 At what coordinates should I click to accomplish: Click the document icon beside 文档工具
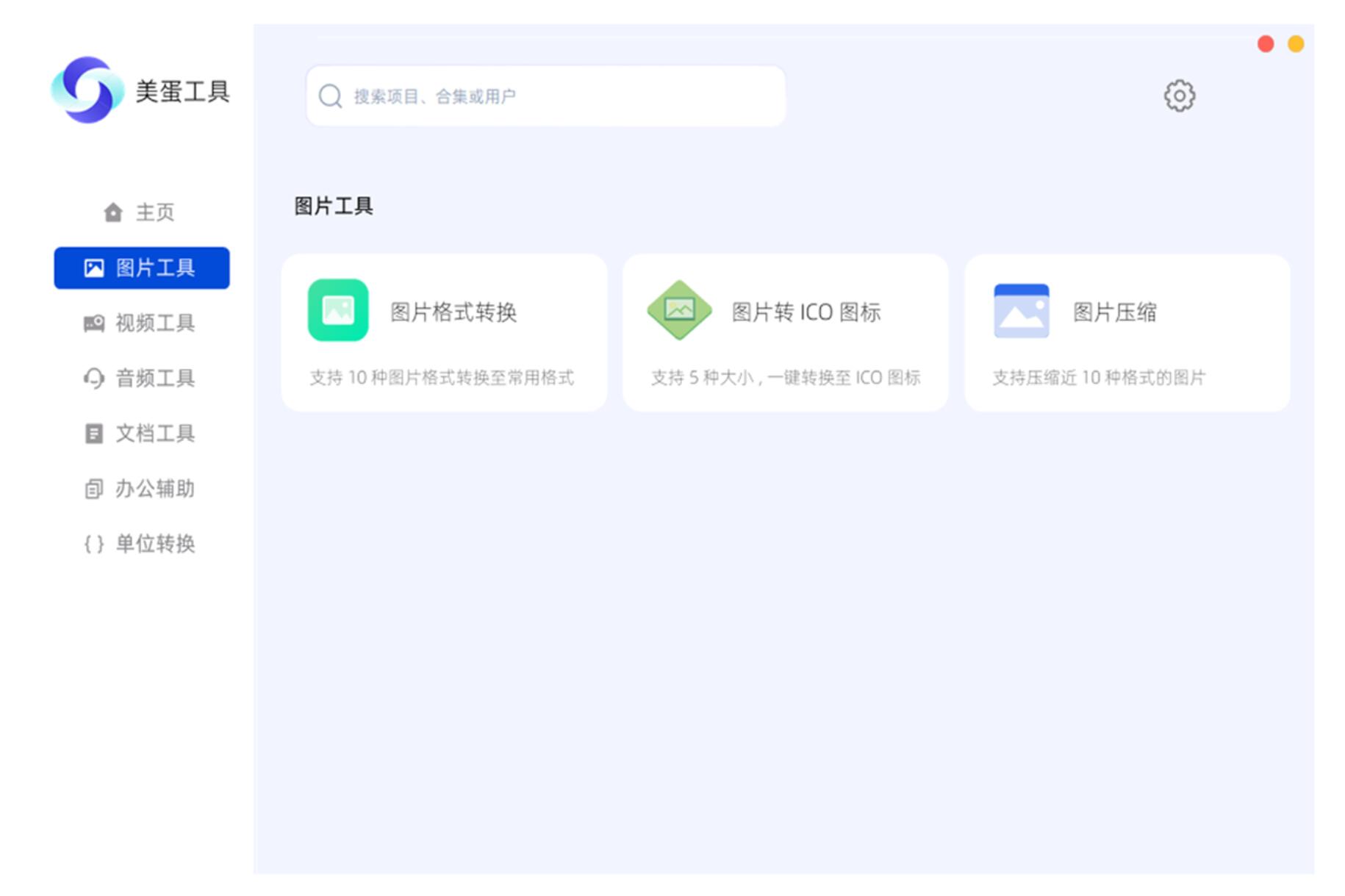(94, 434)
